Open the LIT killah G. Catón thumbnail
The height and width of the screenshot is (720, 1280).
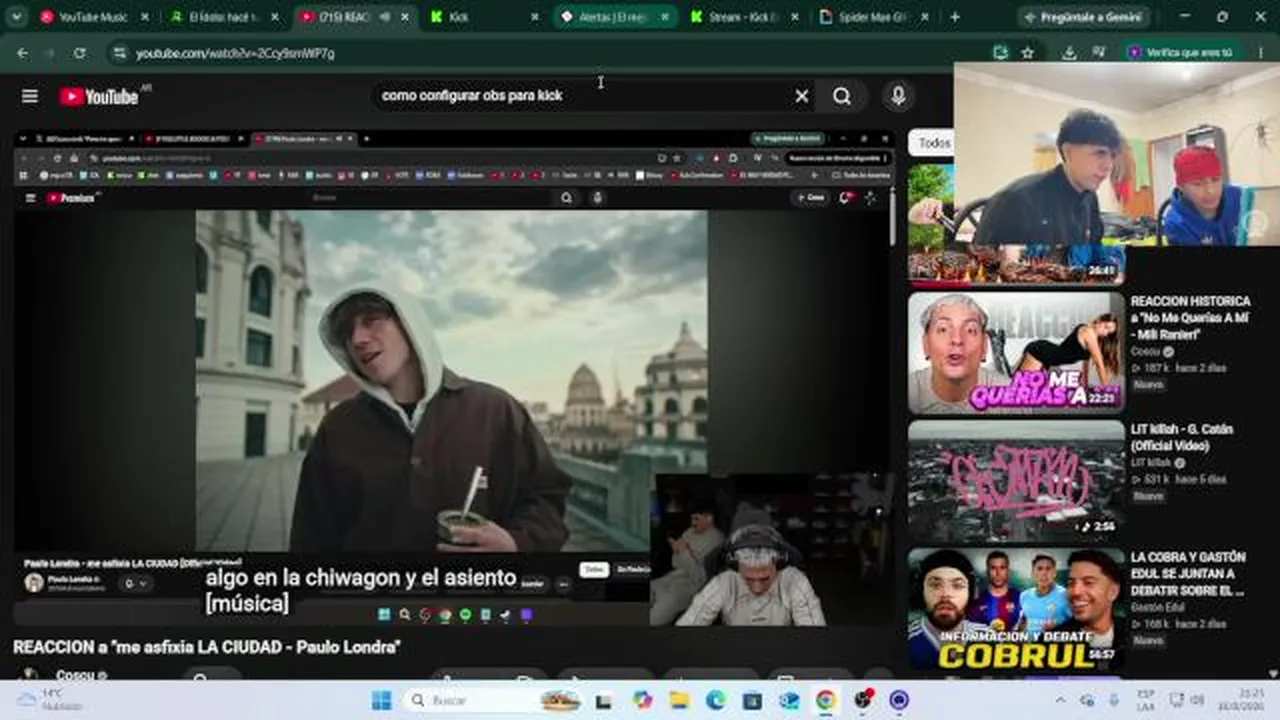pos(1015,481)
